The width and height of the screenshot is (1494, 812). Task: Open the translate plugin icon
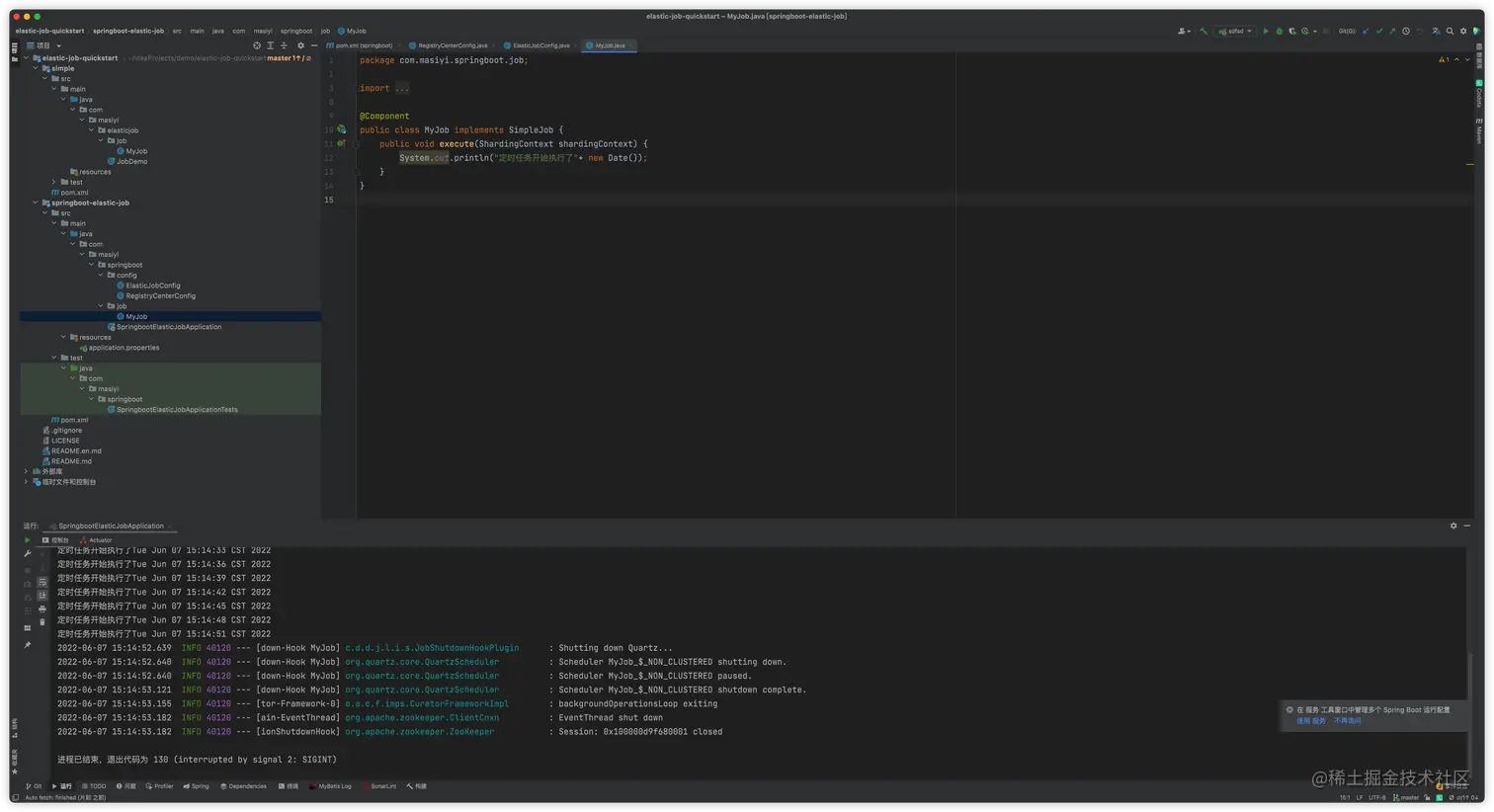pos(1436,32)
